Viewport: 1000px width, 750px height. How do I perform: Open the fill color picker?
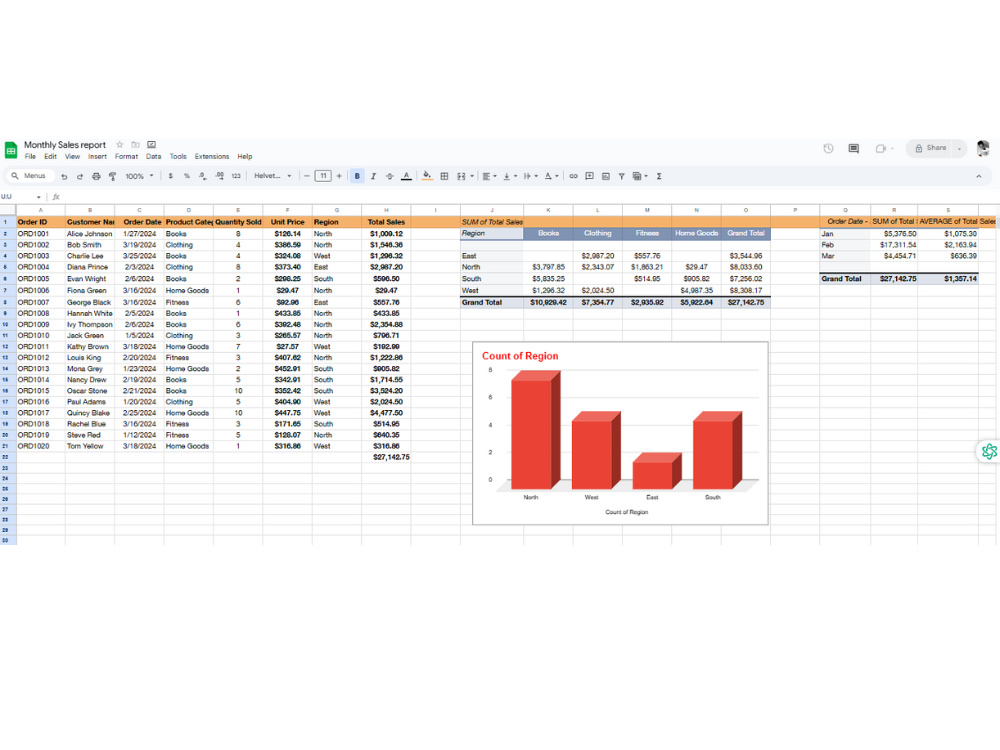[427, 176]
